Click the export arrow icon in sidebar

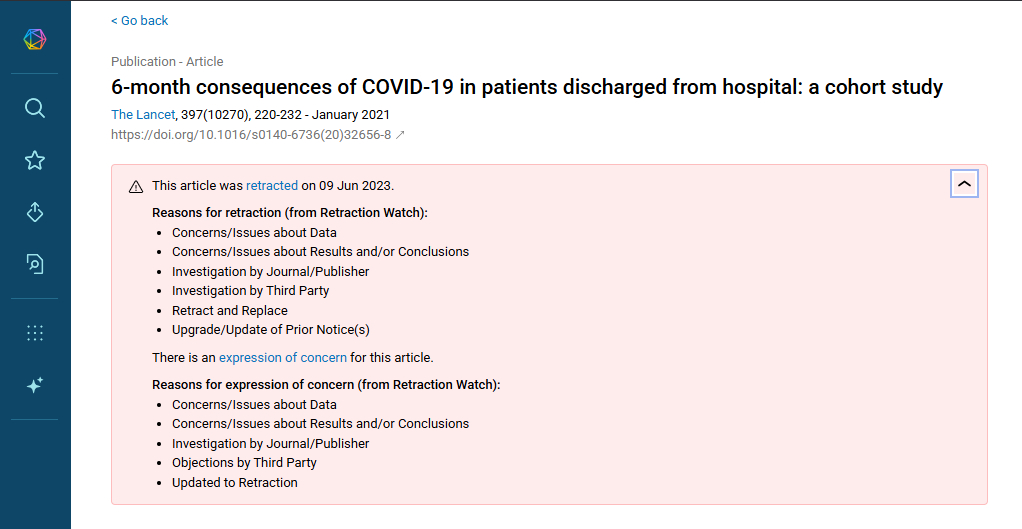[x=35, y=212]
